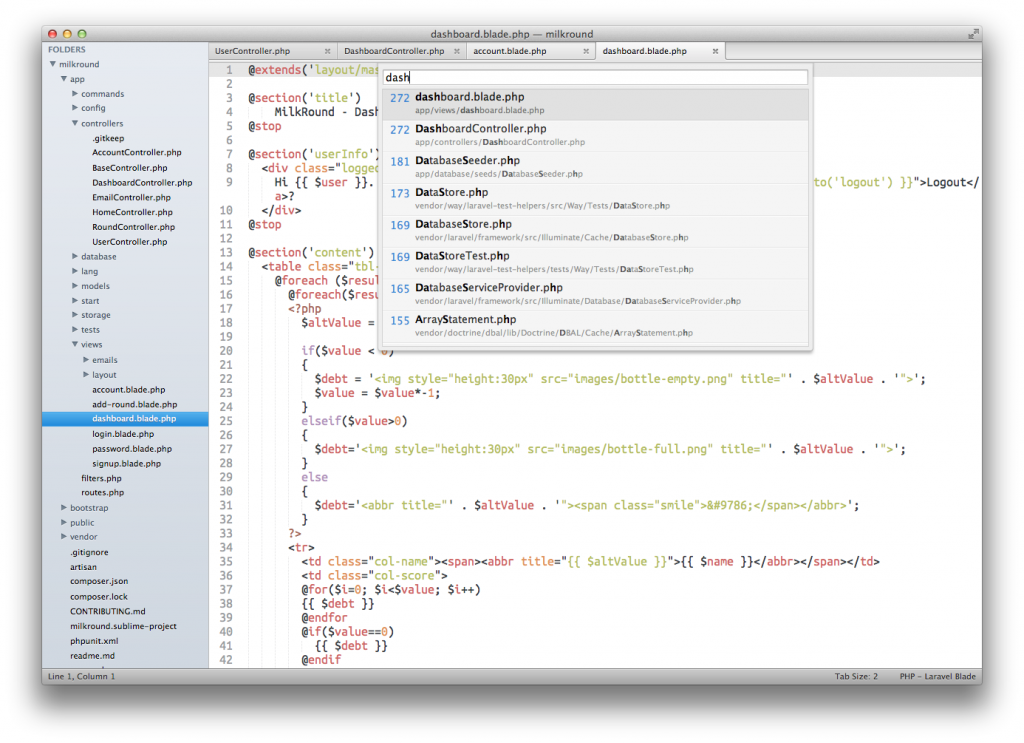Click PHP - Laravel Blade in the status bar
This screenshot has height=743, width=1024.
(937, 676)
